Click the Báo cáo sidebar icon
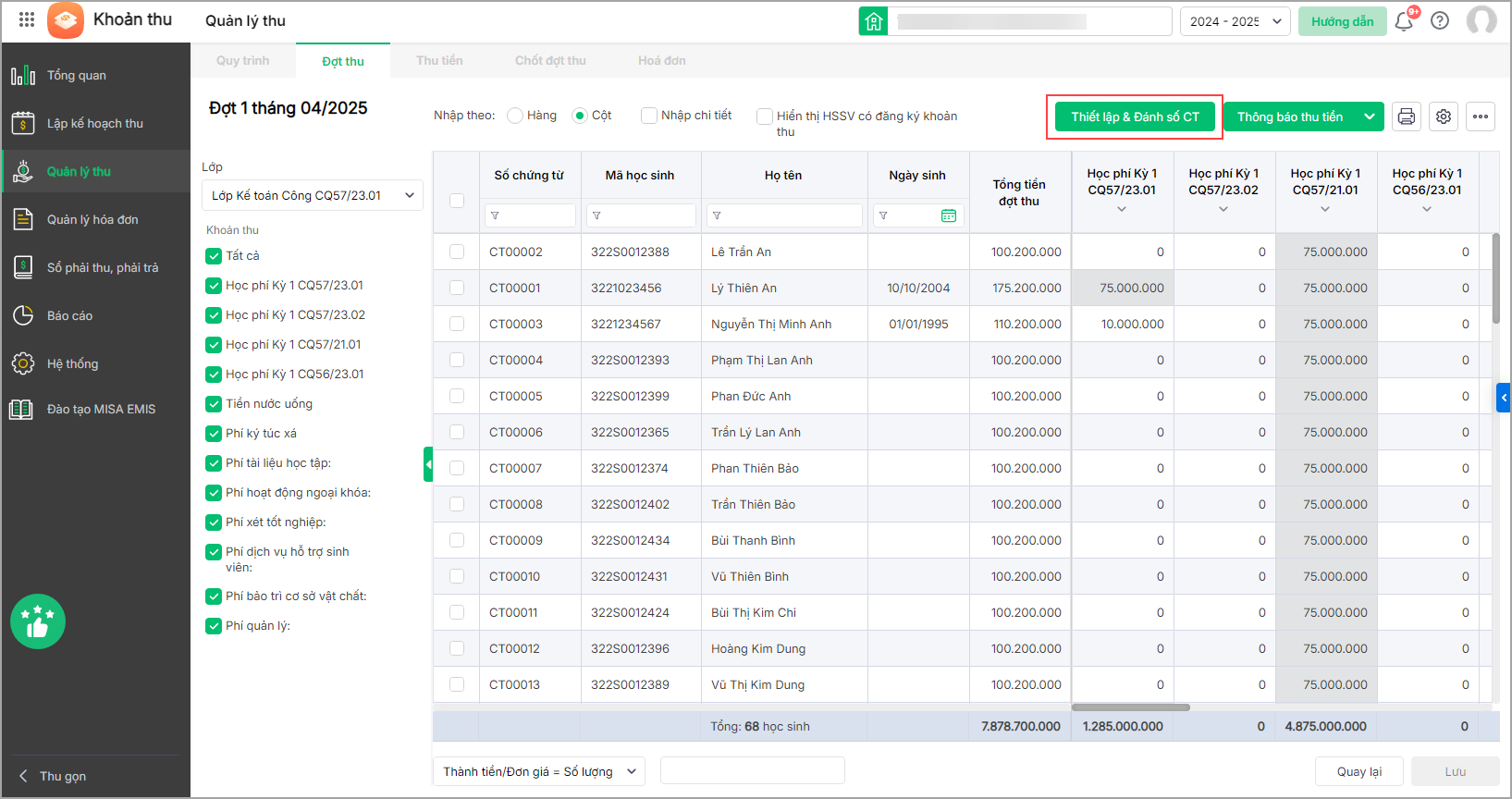Viewport: 1512px width, 799px height. pyautogui.click(x=23, y=315)
